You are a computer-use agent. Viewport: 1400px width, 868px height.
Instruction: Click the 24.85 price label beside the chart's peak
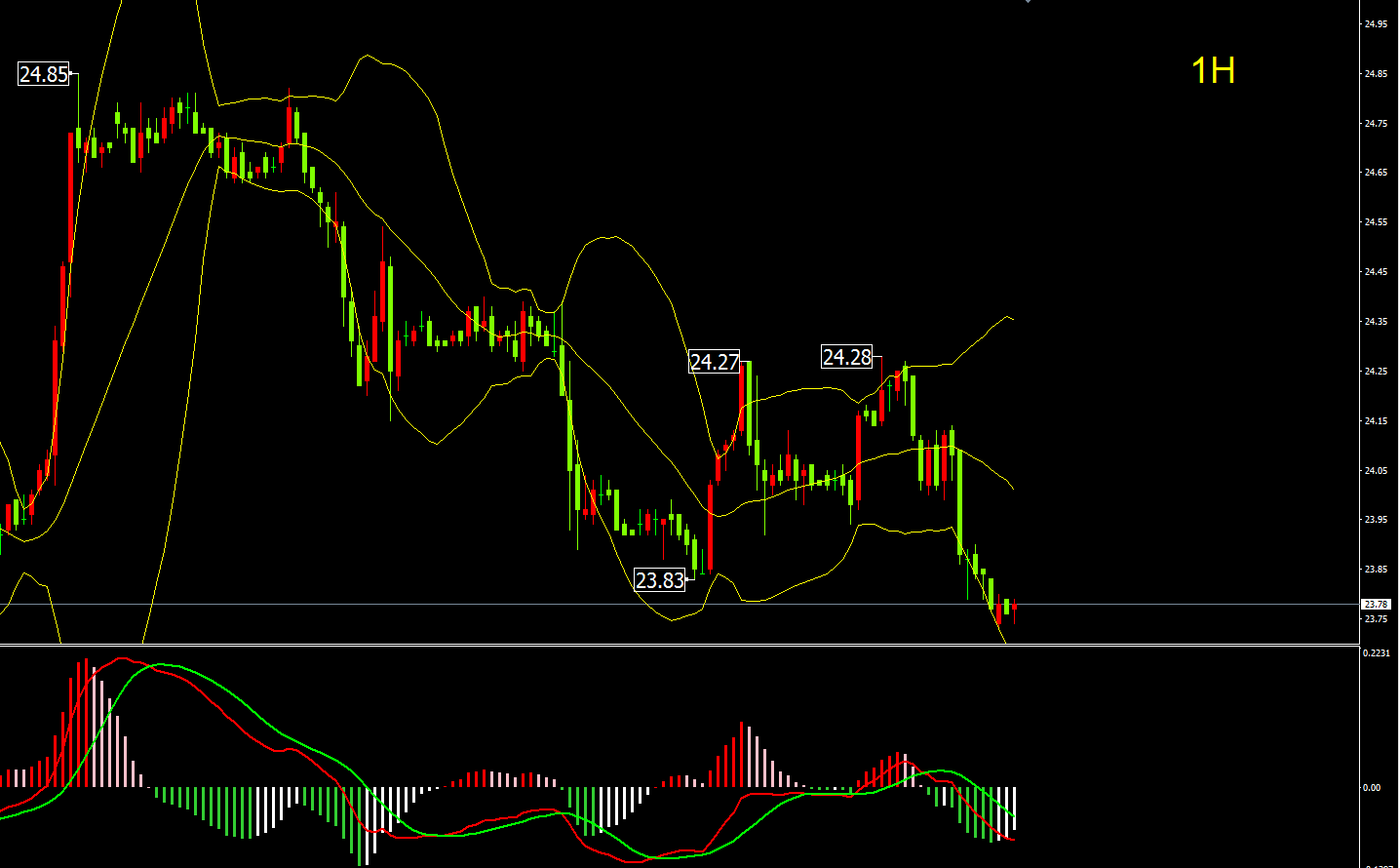44,74
